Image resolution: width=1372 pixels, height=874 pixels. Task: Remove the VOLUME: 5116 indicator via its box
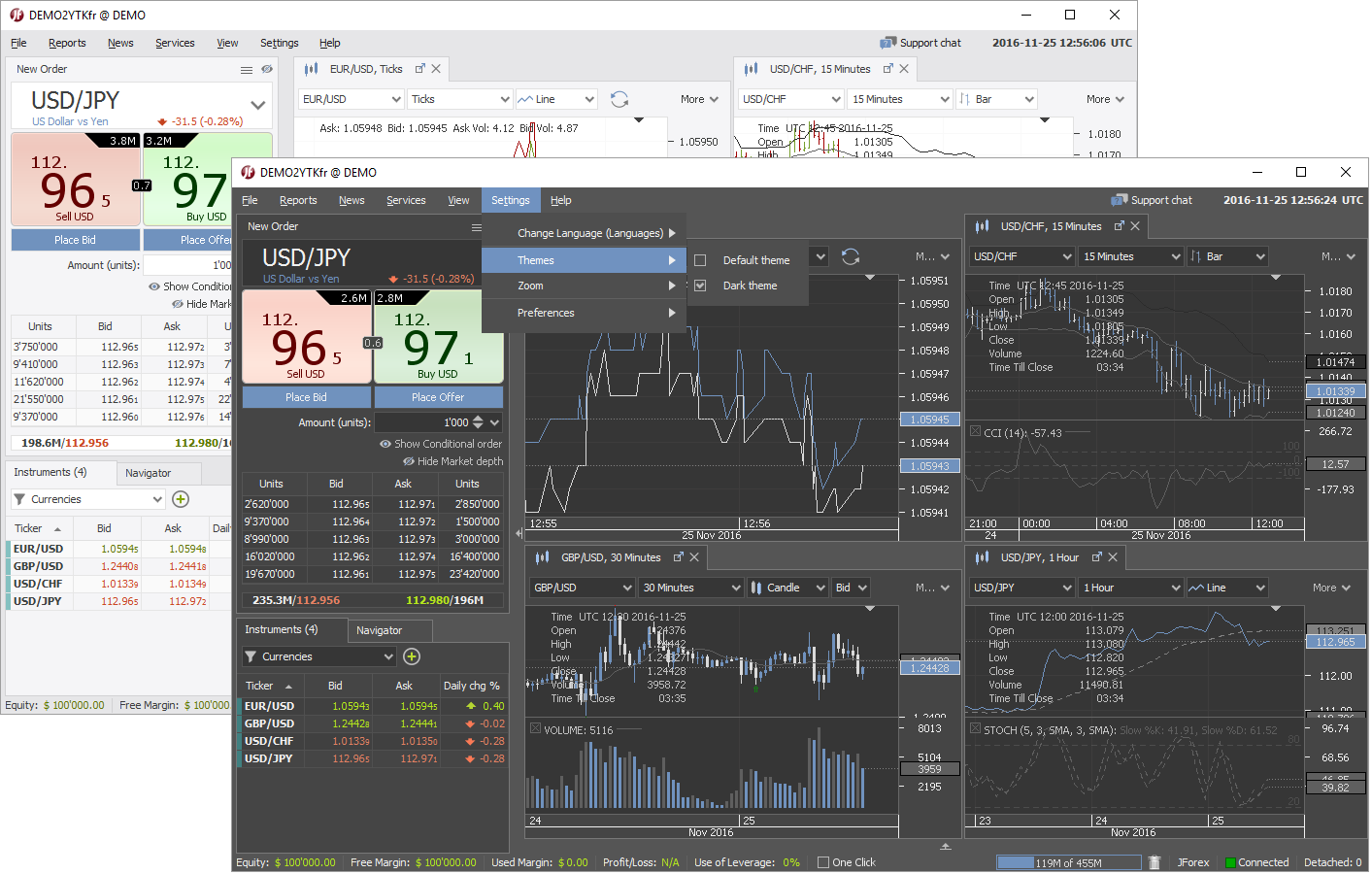[535, 728]
